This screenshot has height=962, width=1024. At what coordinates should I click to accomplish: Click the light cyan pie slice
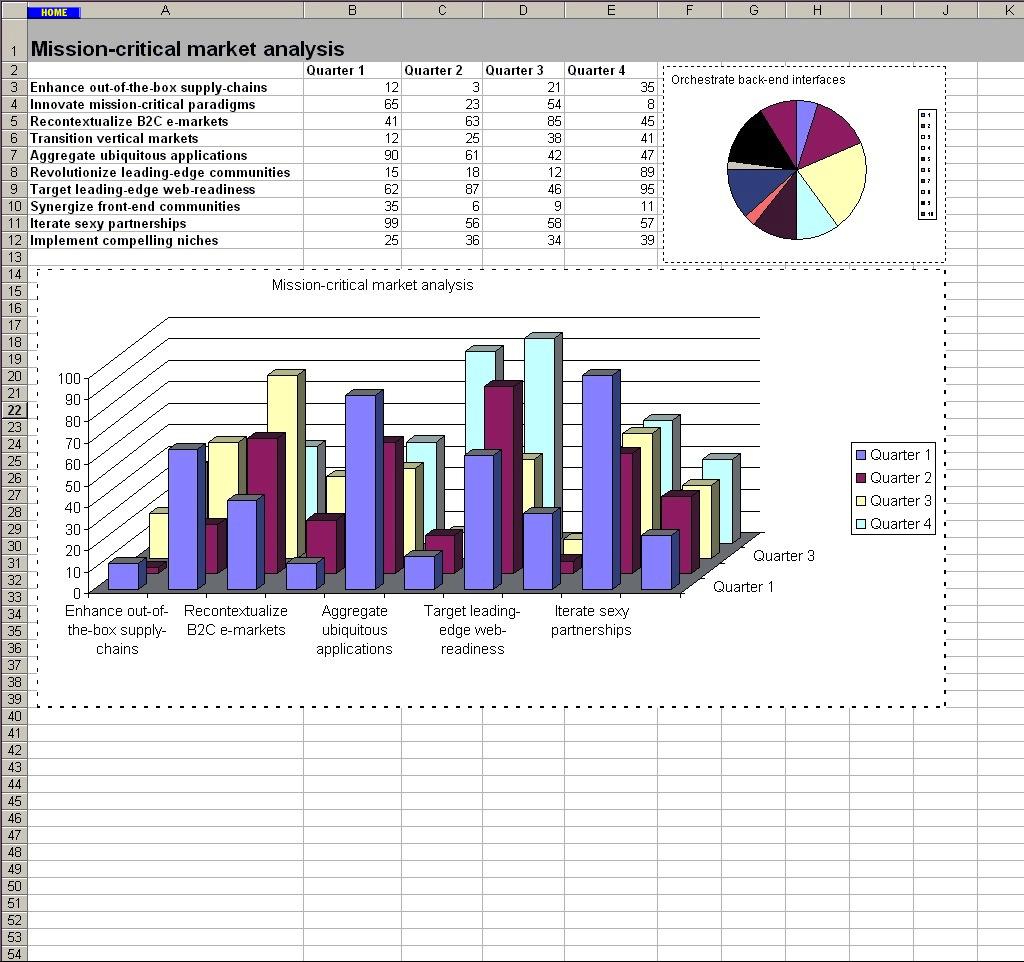(x=813, y=214)
